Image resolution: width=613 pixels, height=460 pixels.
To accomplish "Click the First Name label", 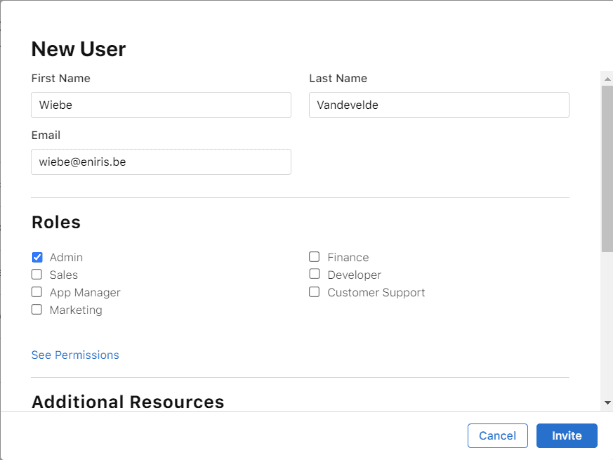I will [61, 78].
